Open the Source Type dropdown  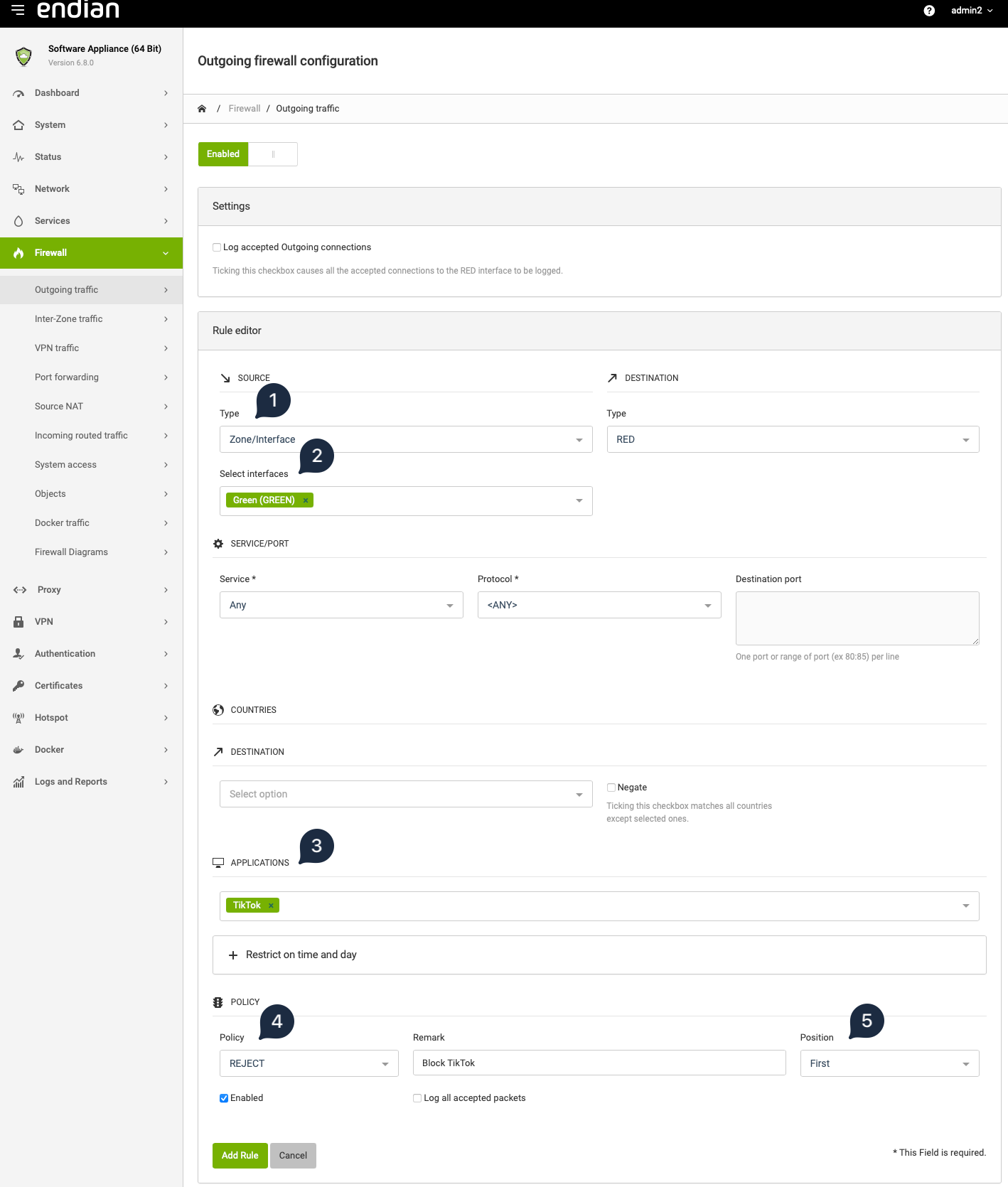pyautogui.click(x=406, y=439)
